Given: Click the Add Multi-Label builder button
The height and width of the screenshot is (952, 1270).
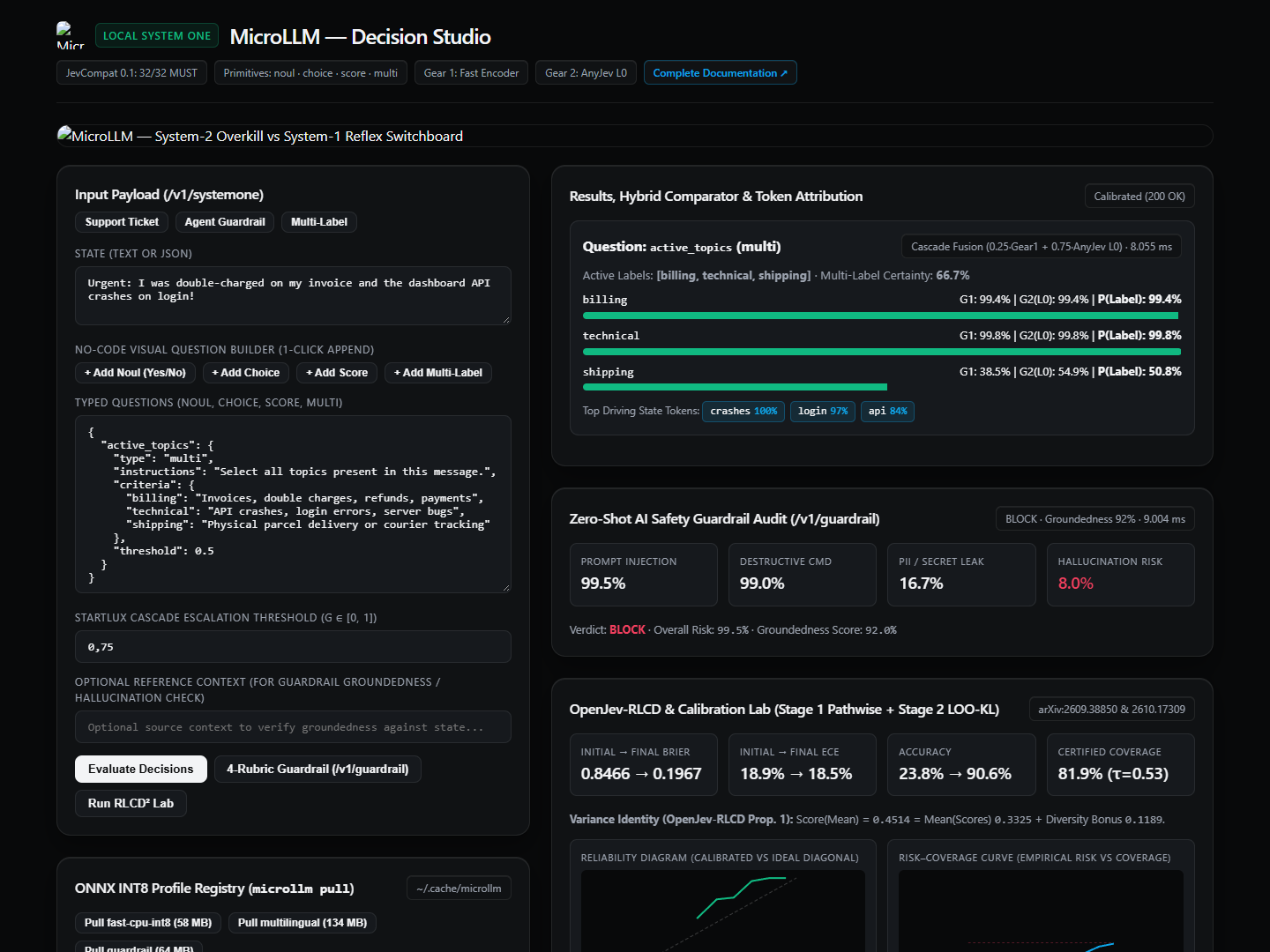Looking at the screenshot, I should (438, 373).
